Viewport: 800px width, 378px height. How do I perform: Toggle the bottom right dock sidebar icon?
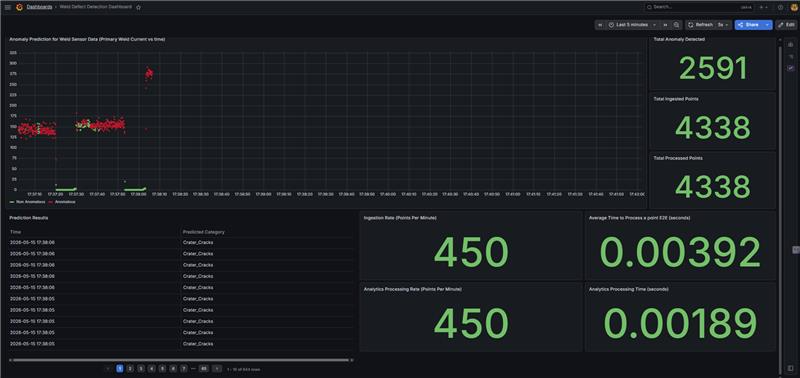[790, 368]
